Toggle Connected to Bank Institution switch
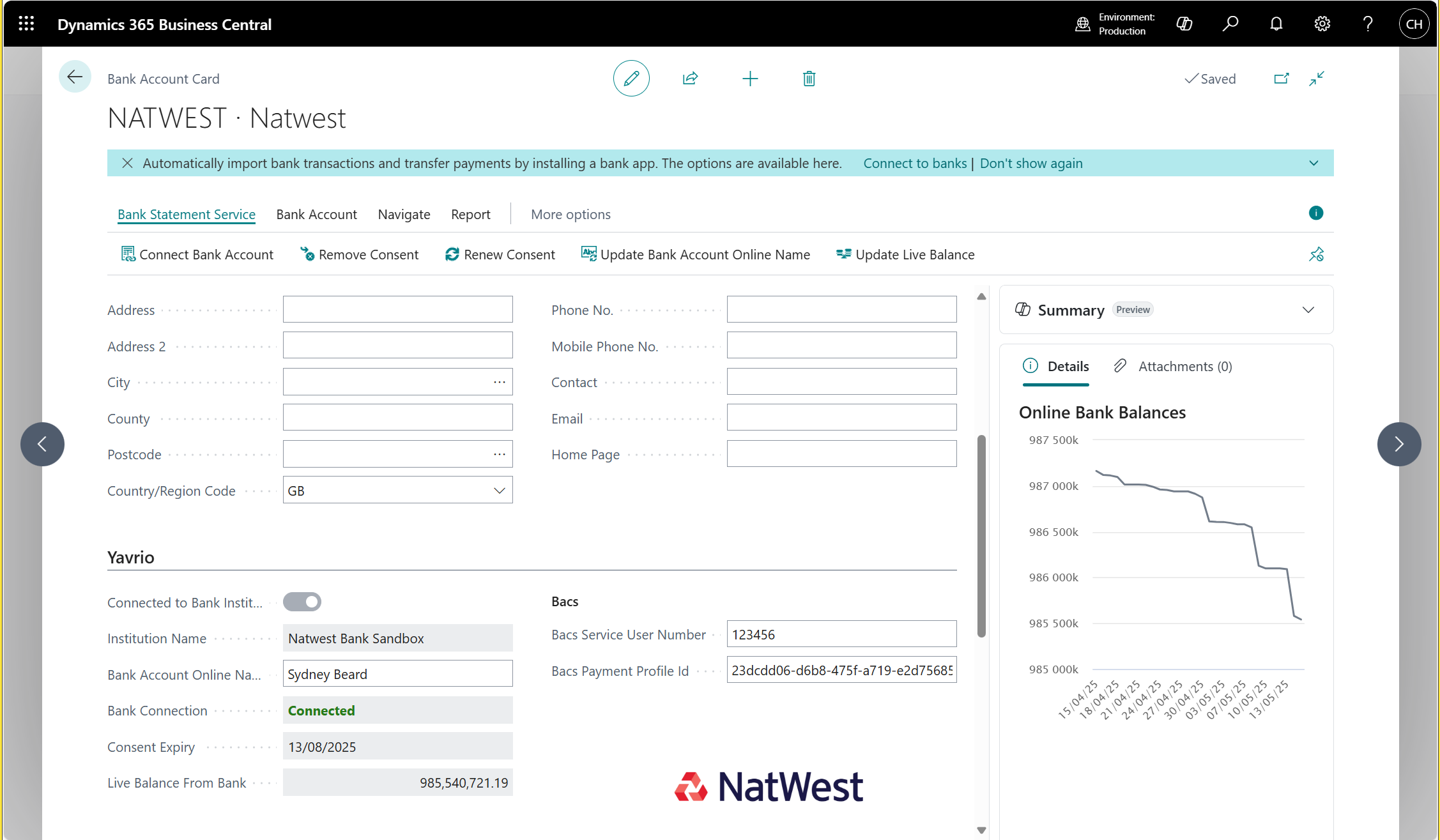 302,602
